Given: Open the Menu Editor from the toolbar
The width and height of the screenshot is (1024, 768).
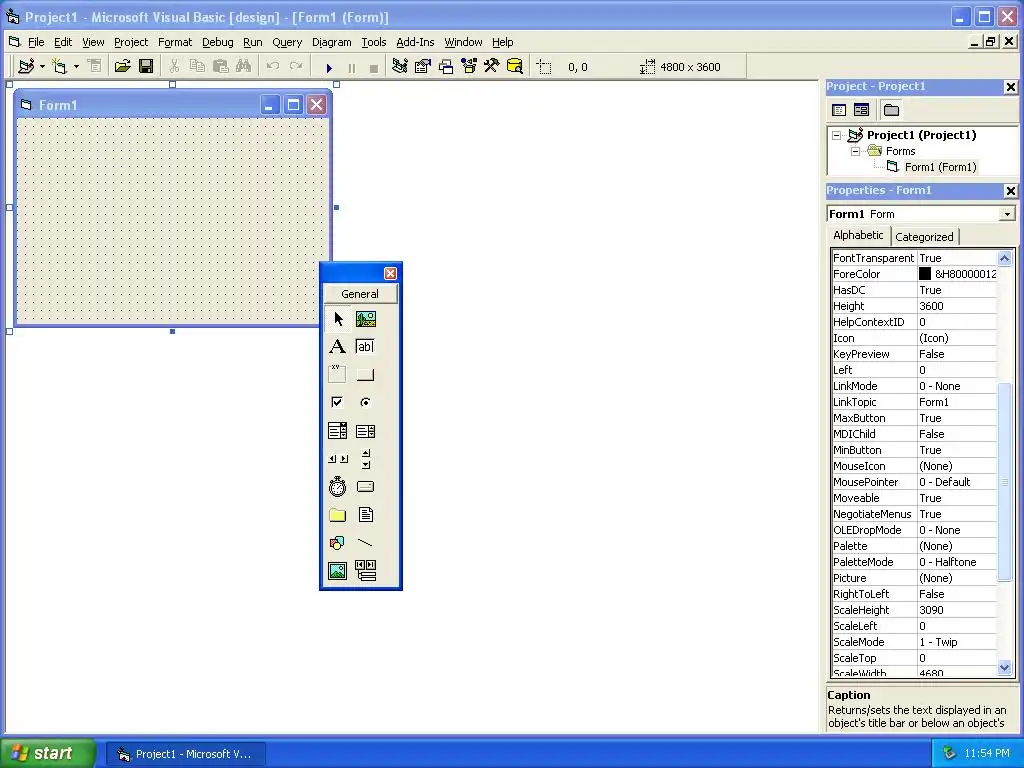Looking at the screenshot, I should (x=95, y=67).
